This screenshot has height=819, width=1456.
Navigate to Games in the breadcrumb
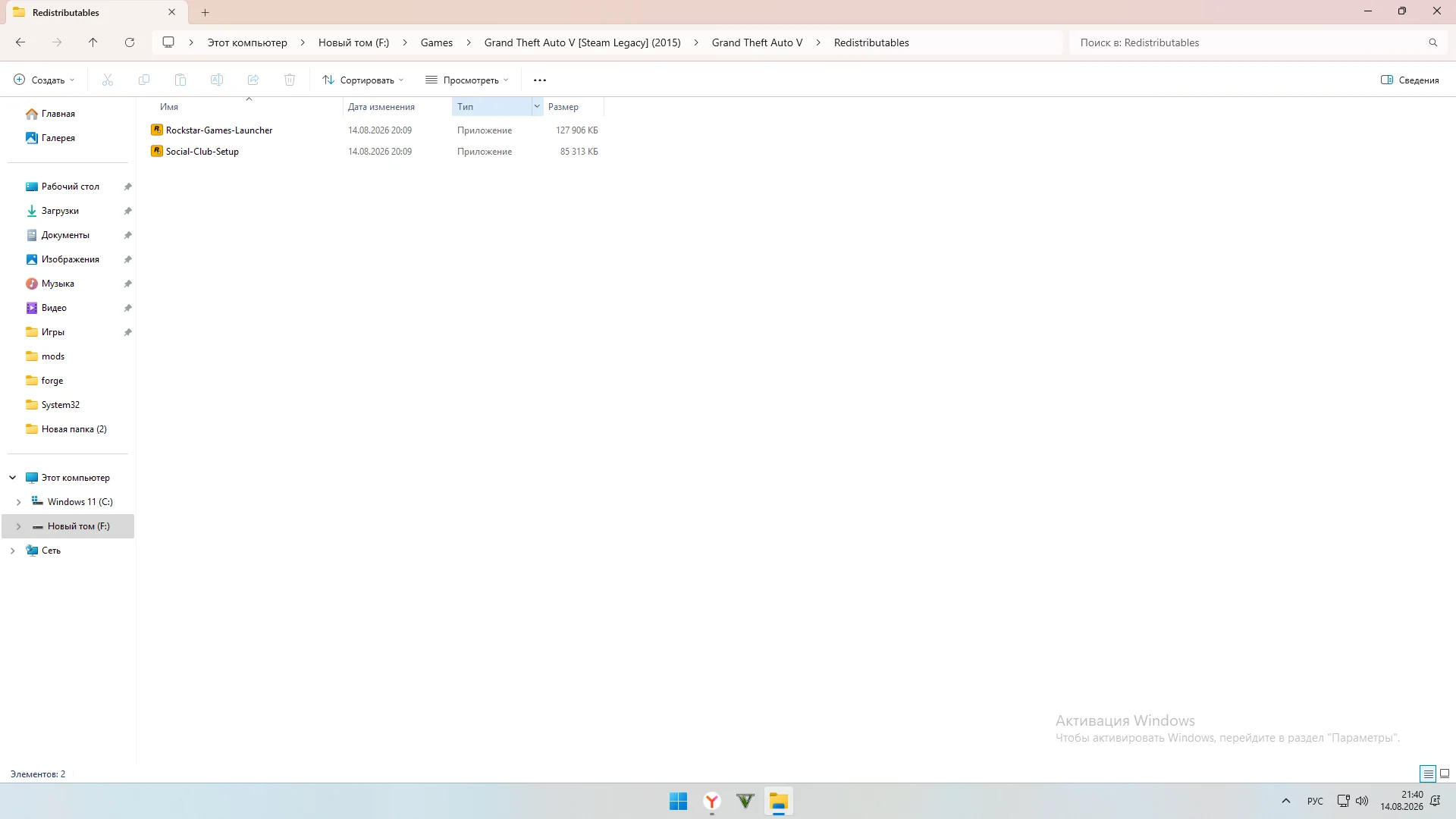point(437,42)
